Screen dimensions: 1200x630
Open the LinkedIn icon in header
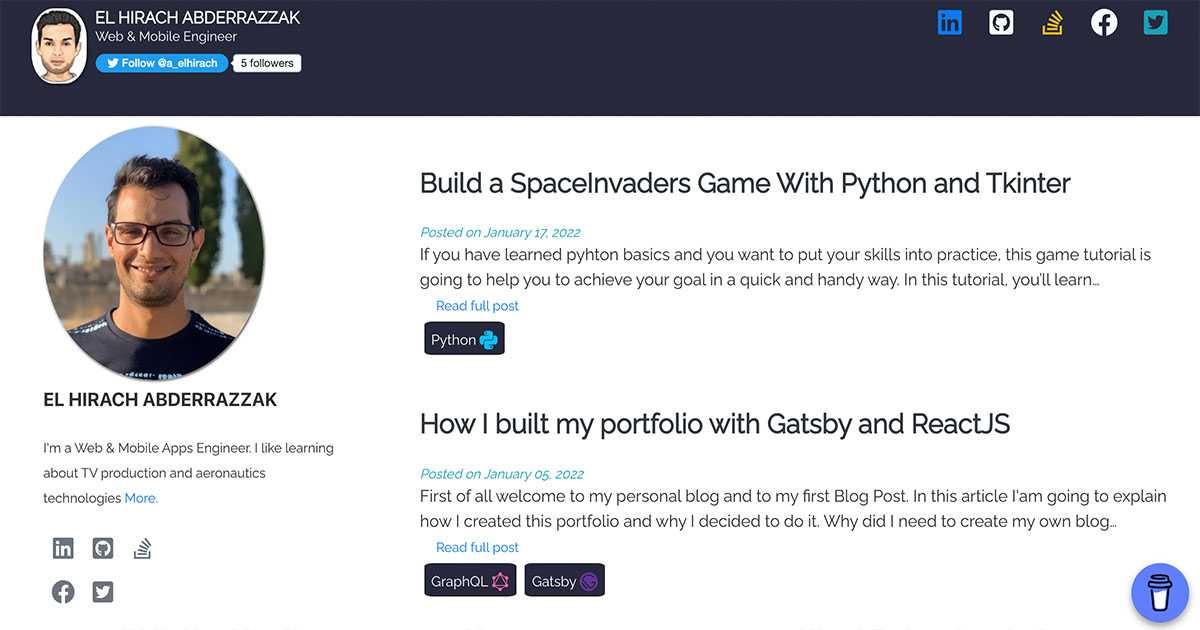[x=949, y=22]
